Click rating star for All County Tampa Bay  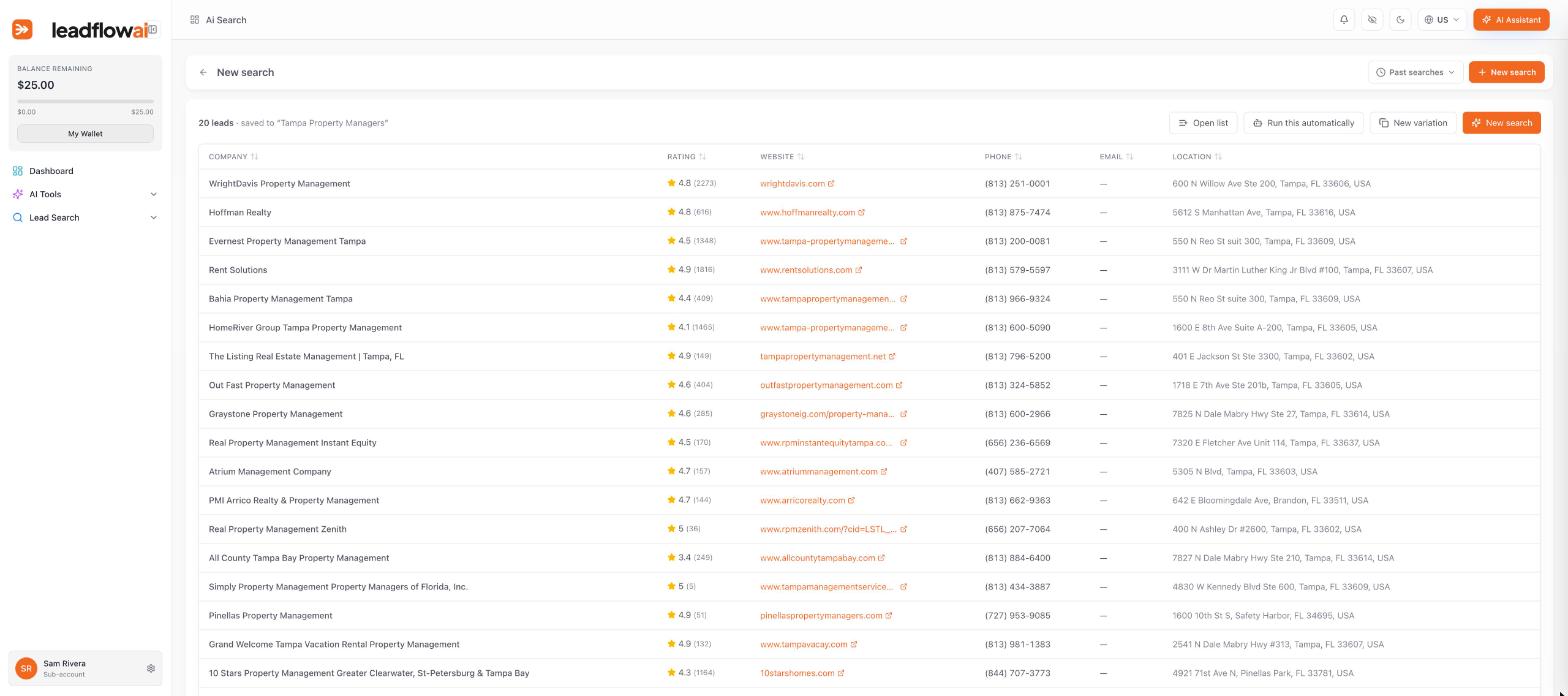[x=672, y=558]
